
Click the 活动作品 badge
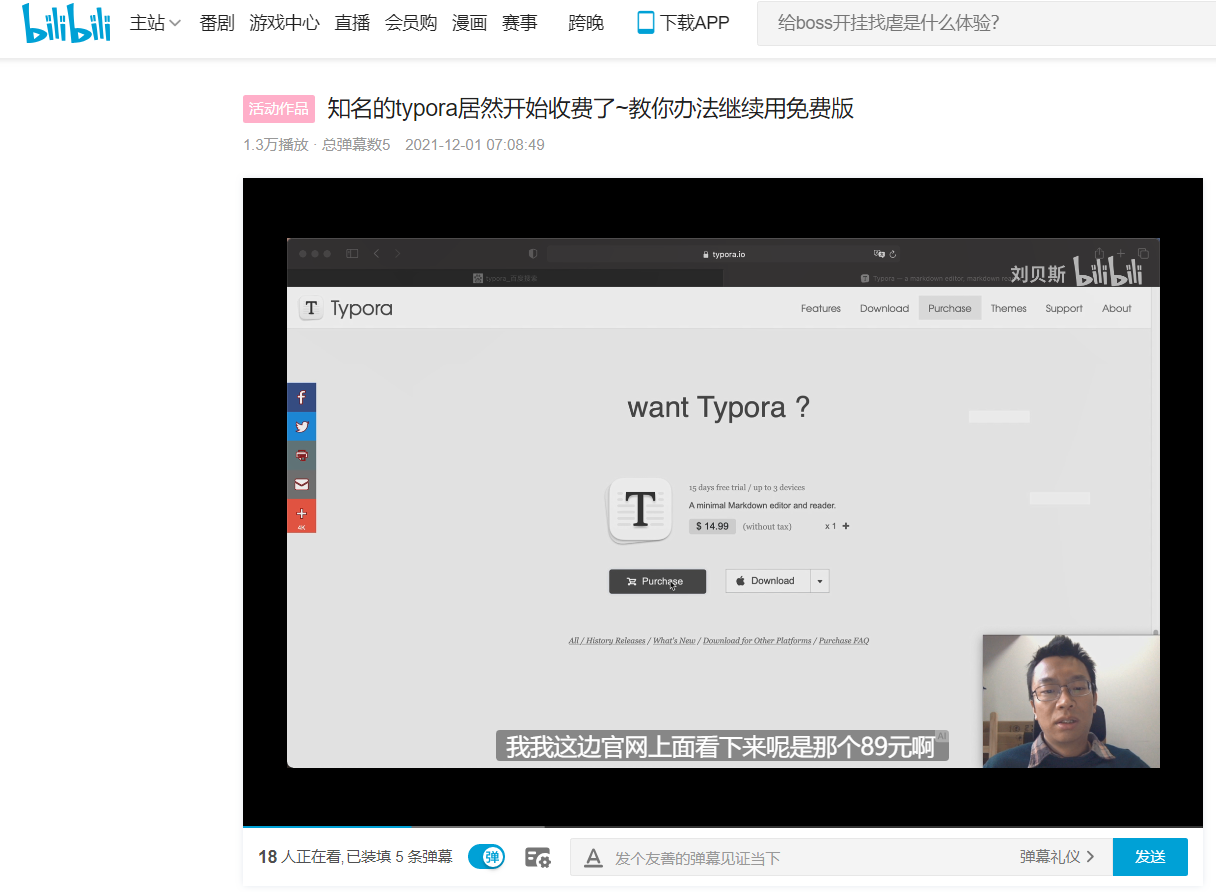coord(279,109)
